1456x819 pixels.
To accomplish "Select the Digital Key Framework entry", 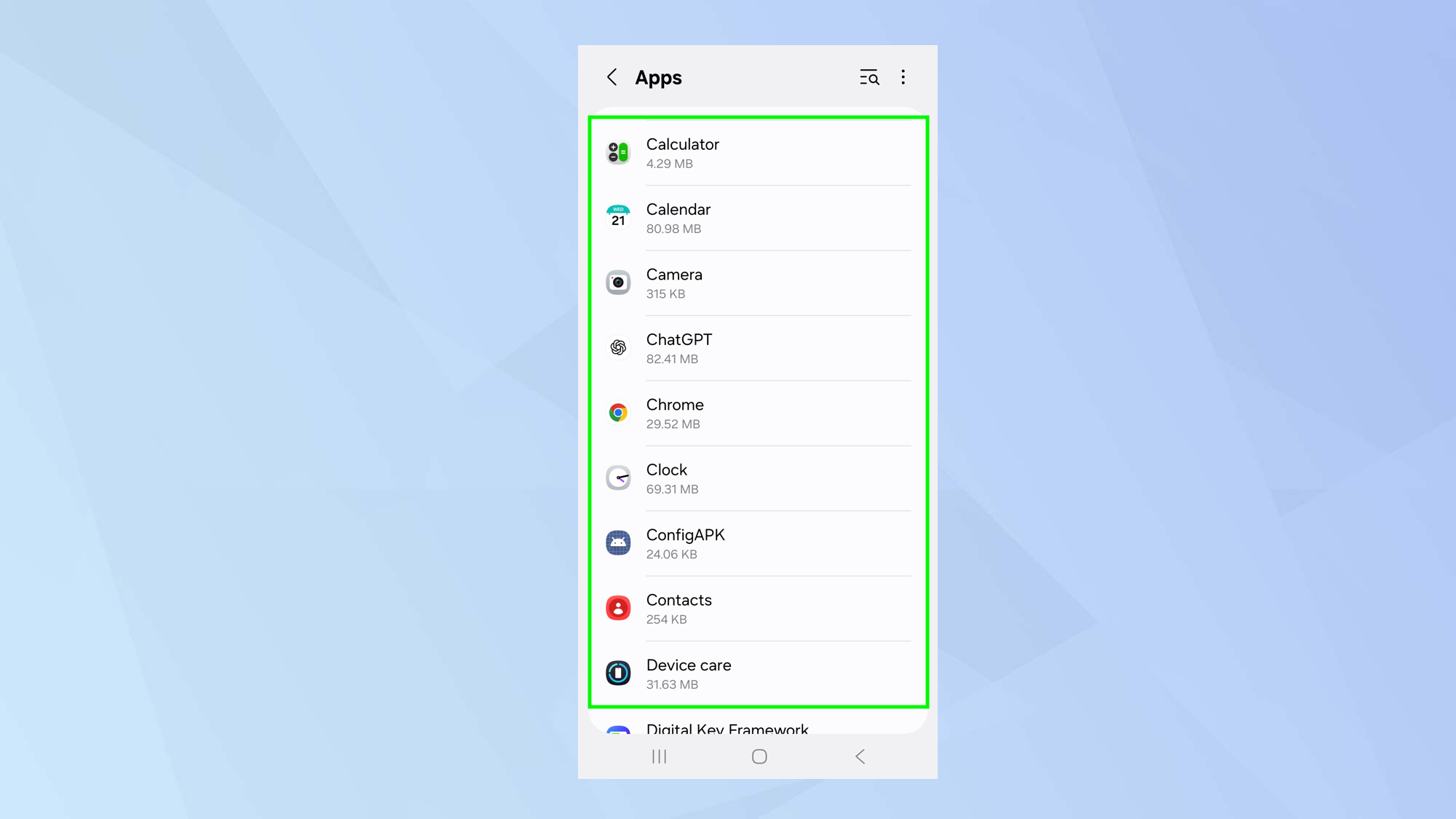I will [x=758, y=726].
